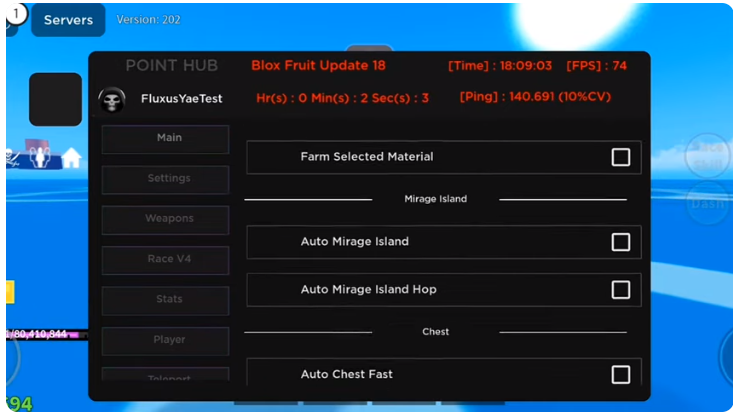Select the Weapons tab
735x414 pixels.
[x=165, y=220]
